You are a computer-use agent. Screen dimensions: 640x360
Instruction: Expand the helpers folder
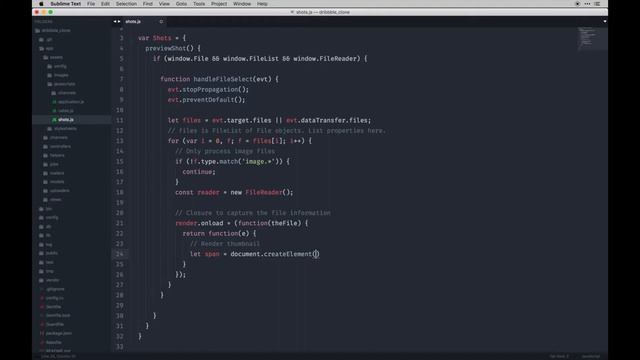54,155
